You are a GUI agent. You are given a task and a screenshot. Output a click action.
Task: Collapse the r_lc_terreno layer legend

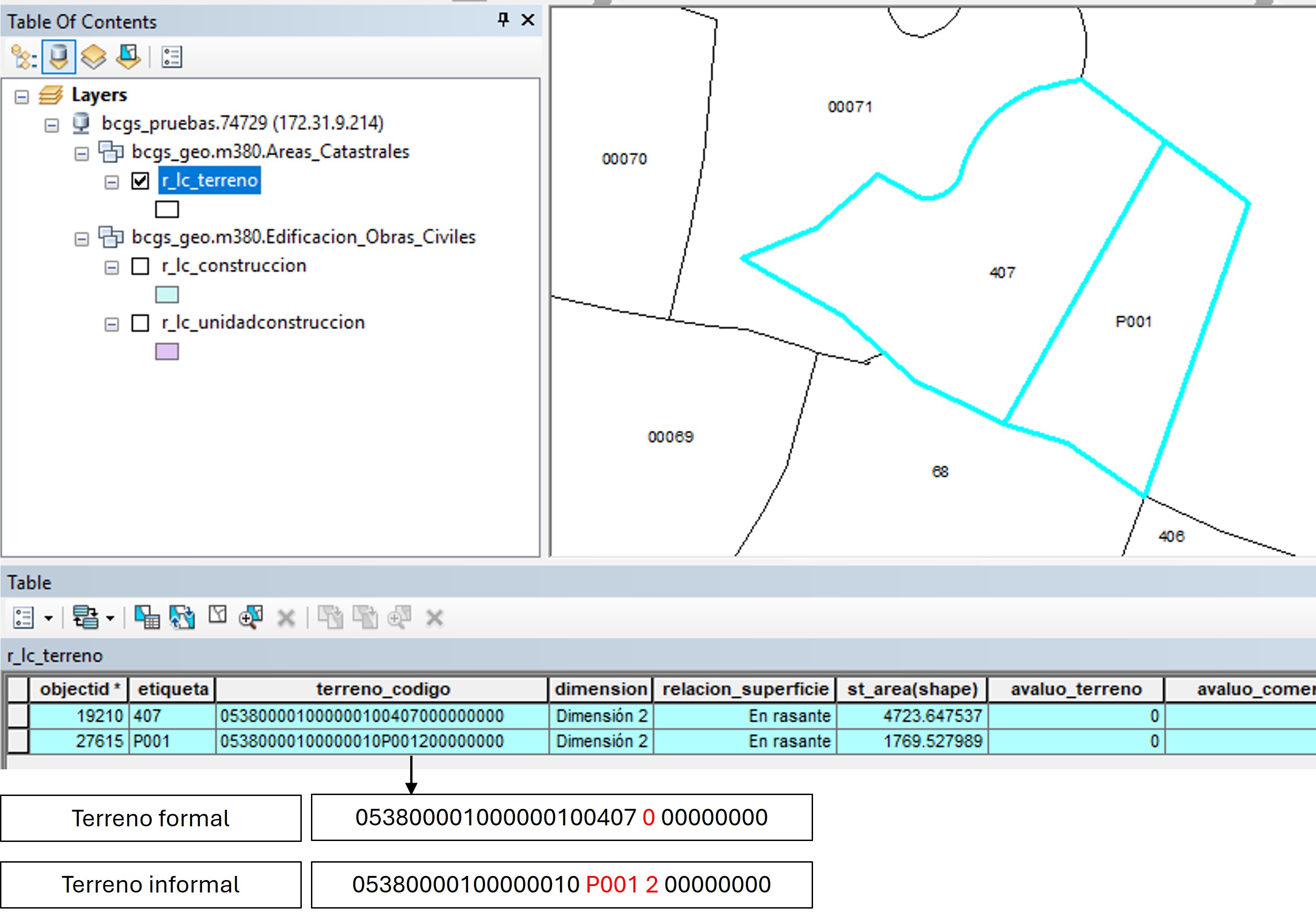112,182
